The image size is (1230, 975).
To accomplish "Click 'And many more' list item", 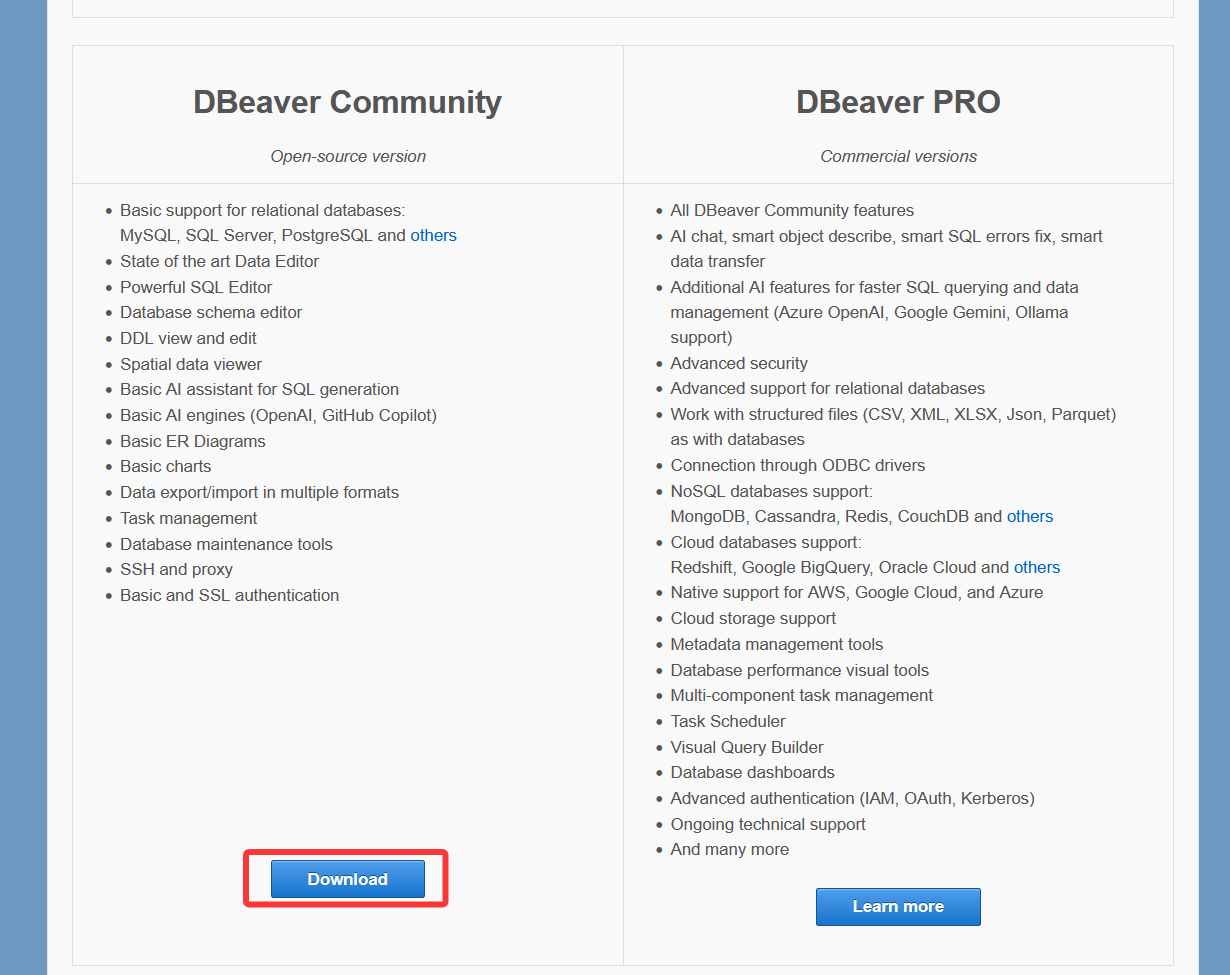I will click(730, 849).
